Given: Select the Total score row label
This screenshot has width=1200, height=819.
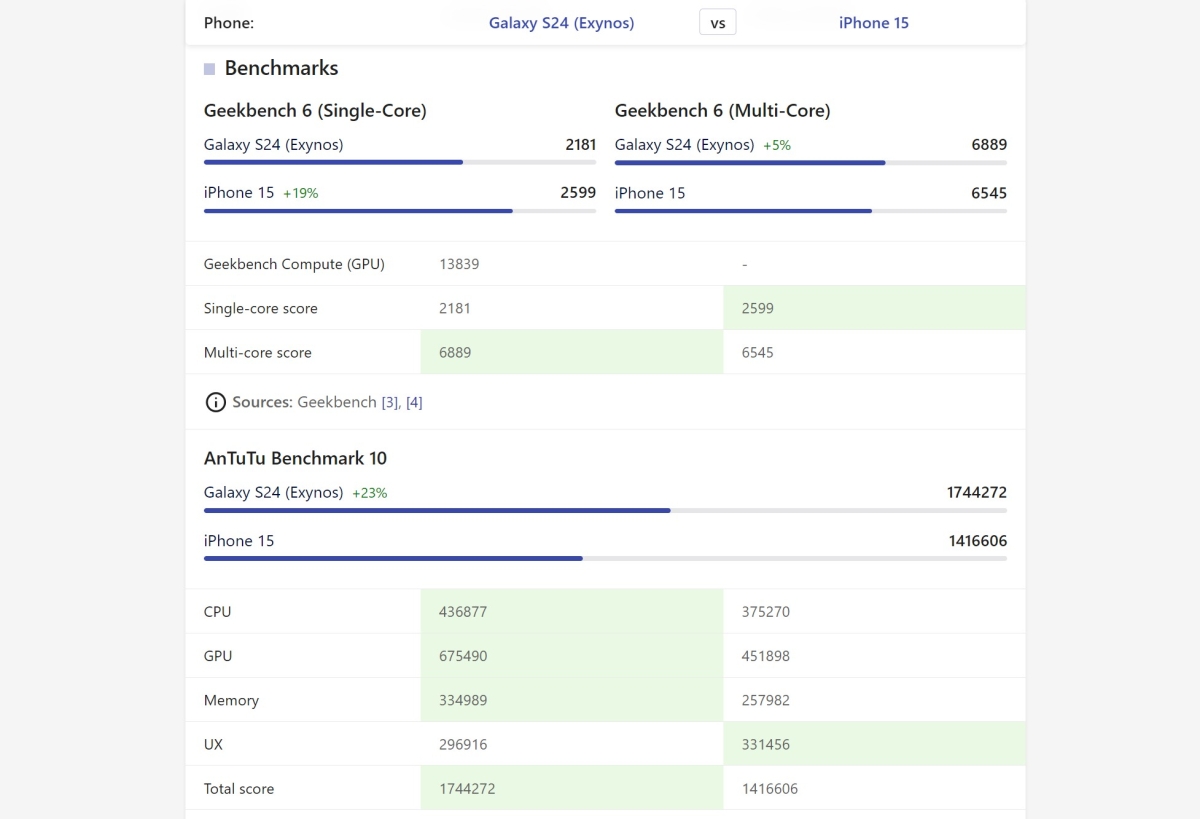Looking at the screenshot, I should [239, 788].
